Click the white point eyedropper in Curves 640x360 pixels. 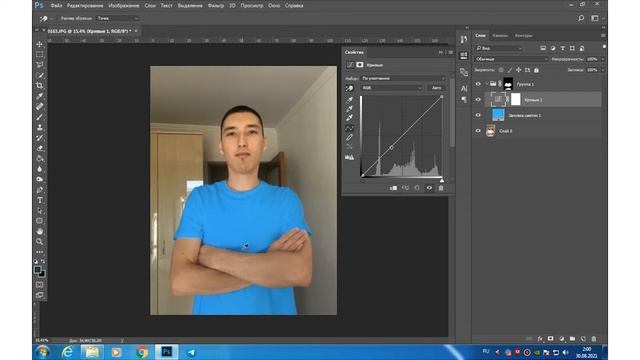pyautogui.click(x=350, y=118)
